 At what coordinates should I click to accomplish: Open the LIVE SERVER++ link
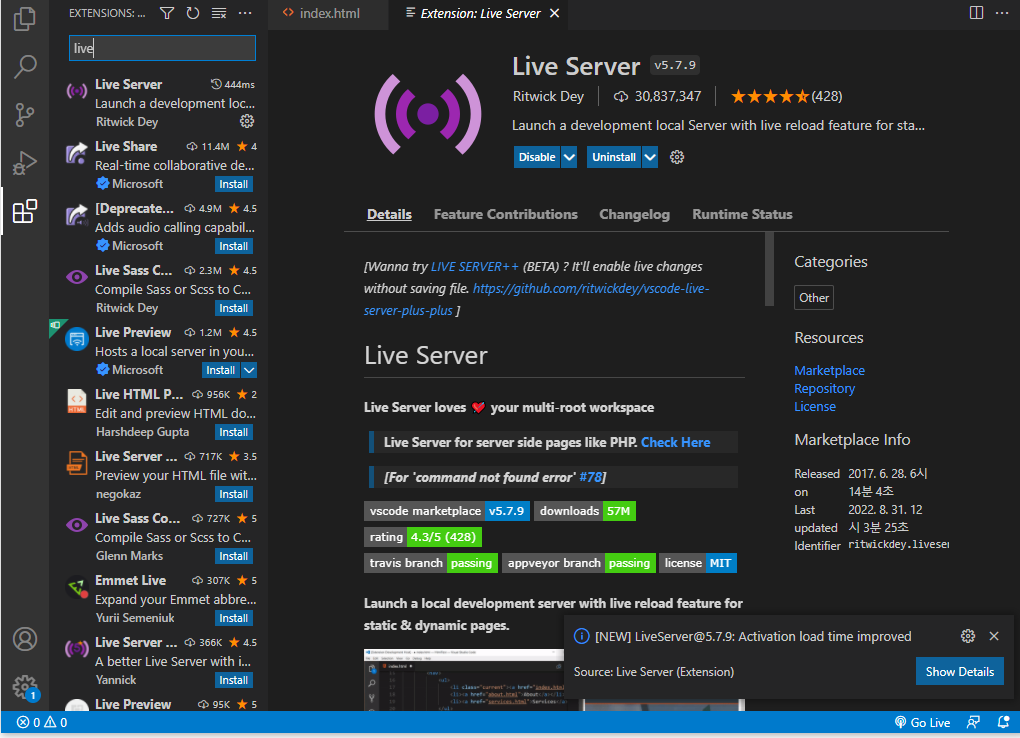(x=475, y=266)
